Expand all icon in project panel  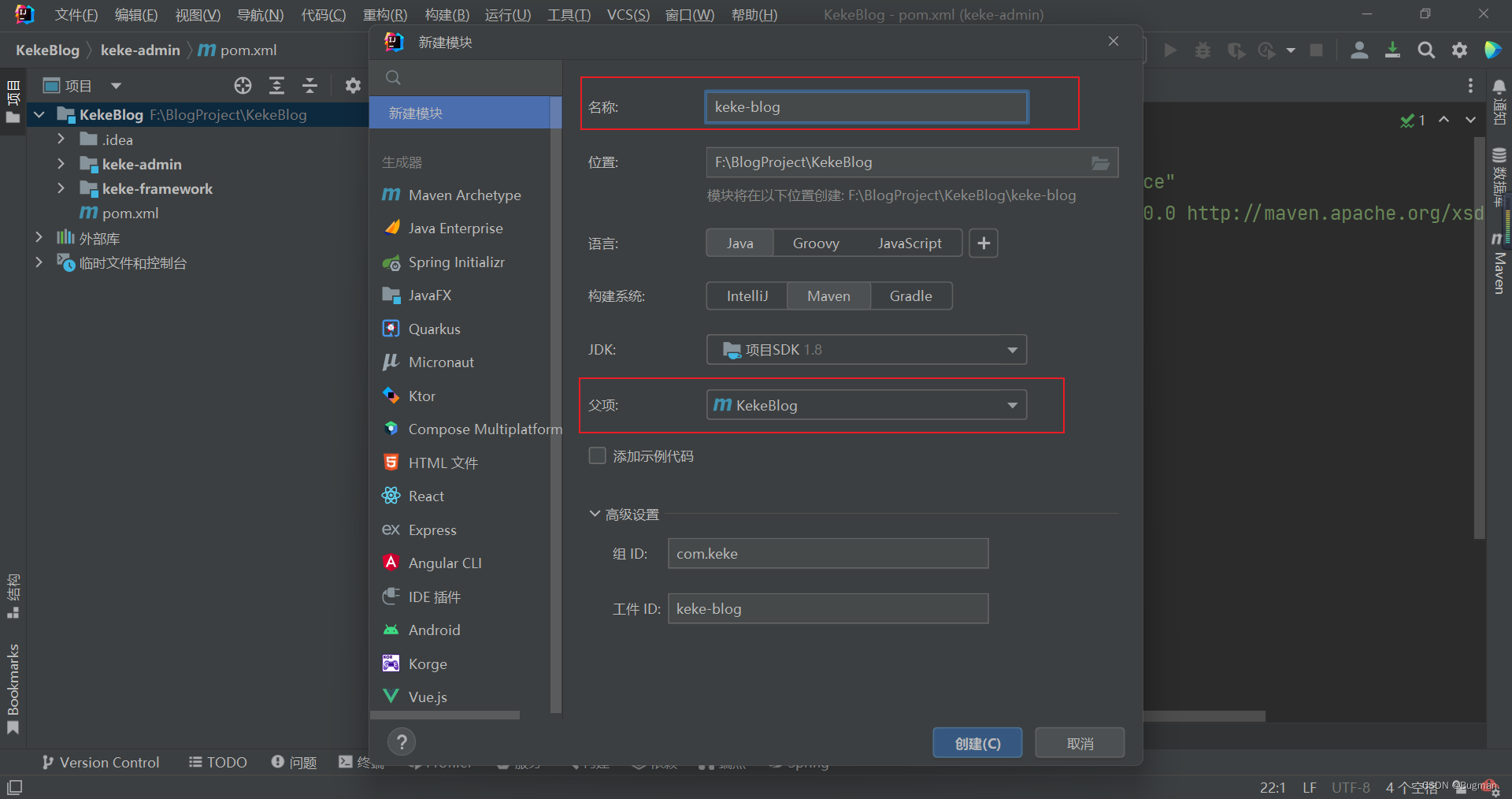point(276,86)
